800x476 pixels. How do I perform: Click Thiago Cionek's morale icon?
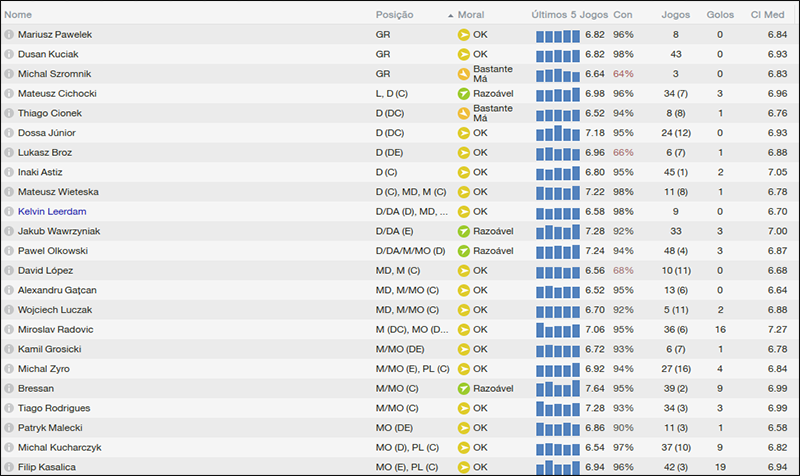point(463,113)
